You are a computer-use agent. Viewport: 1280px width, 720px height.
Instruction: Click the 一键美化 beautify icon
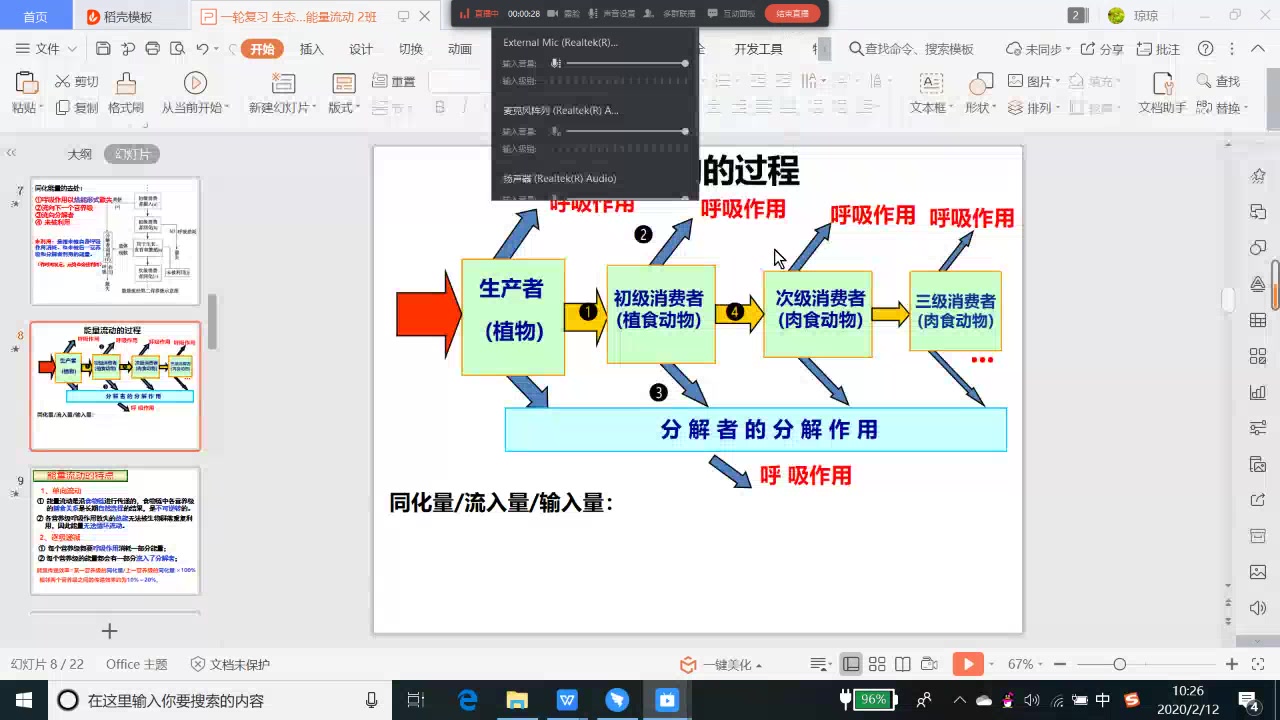pyautogui.click(x=688, y=663)
